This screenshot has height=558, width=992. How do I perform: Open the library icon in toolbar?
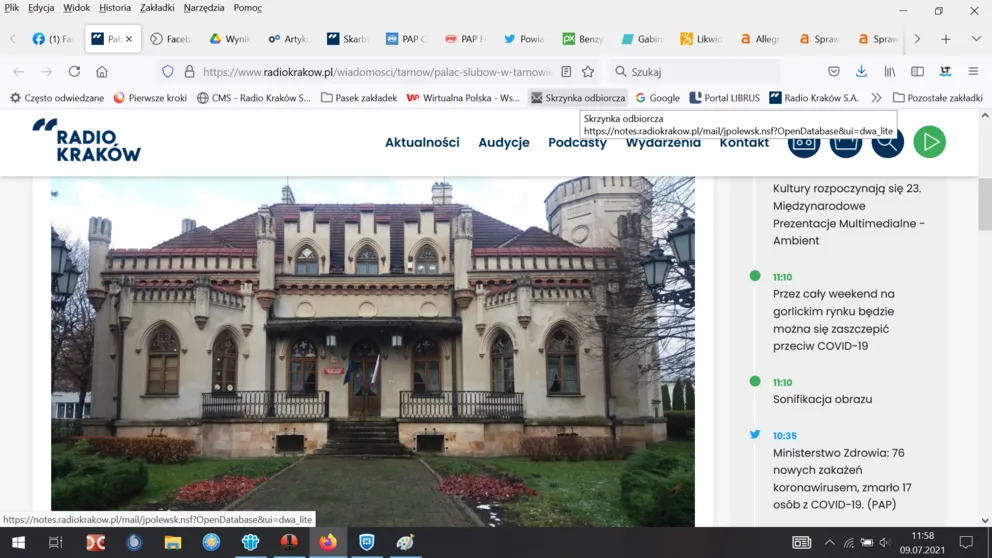[x=890, y=71]
